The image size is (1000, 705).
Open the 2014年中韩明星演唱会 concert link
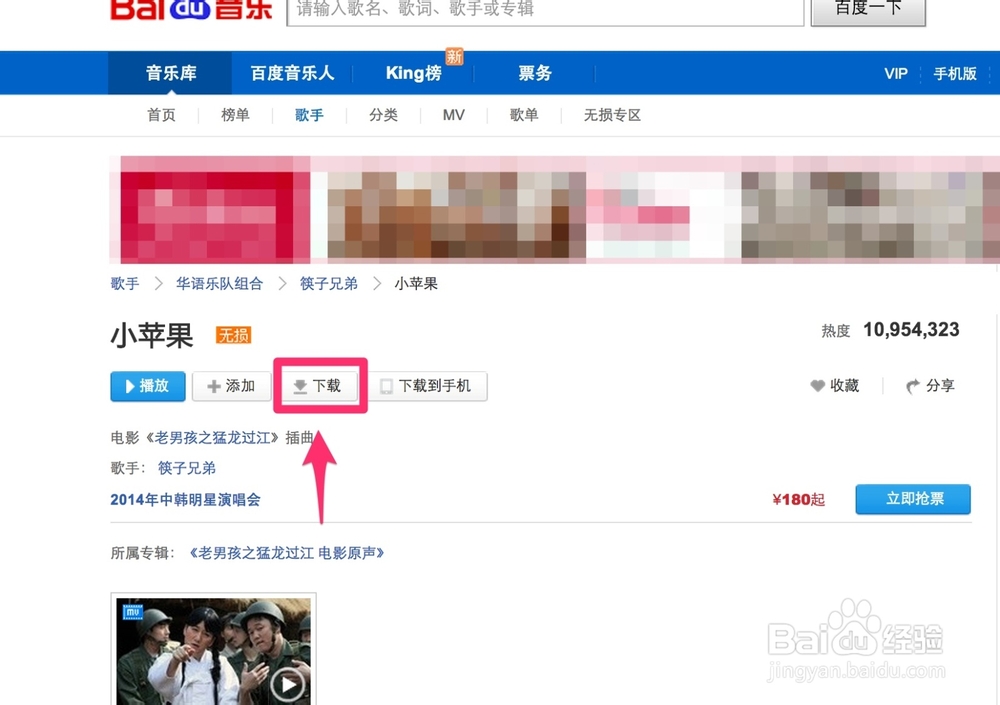(x=185, y=500)
